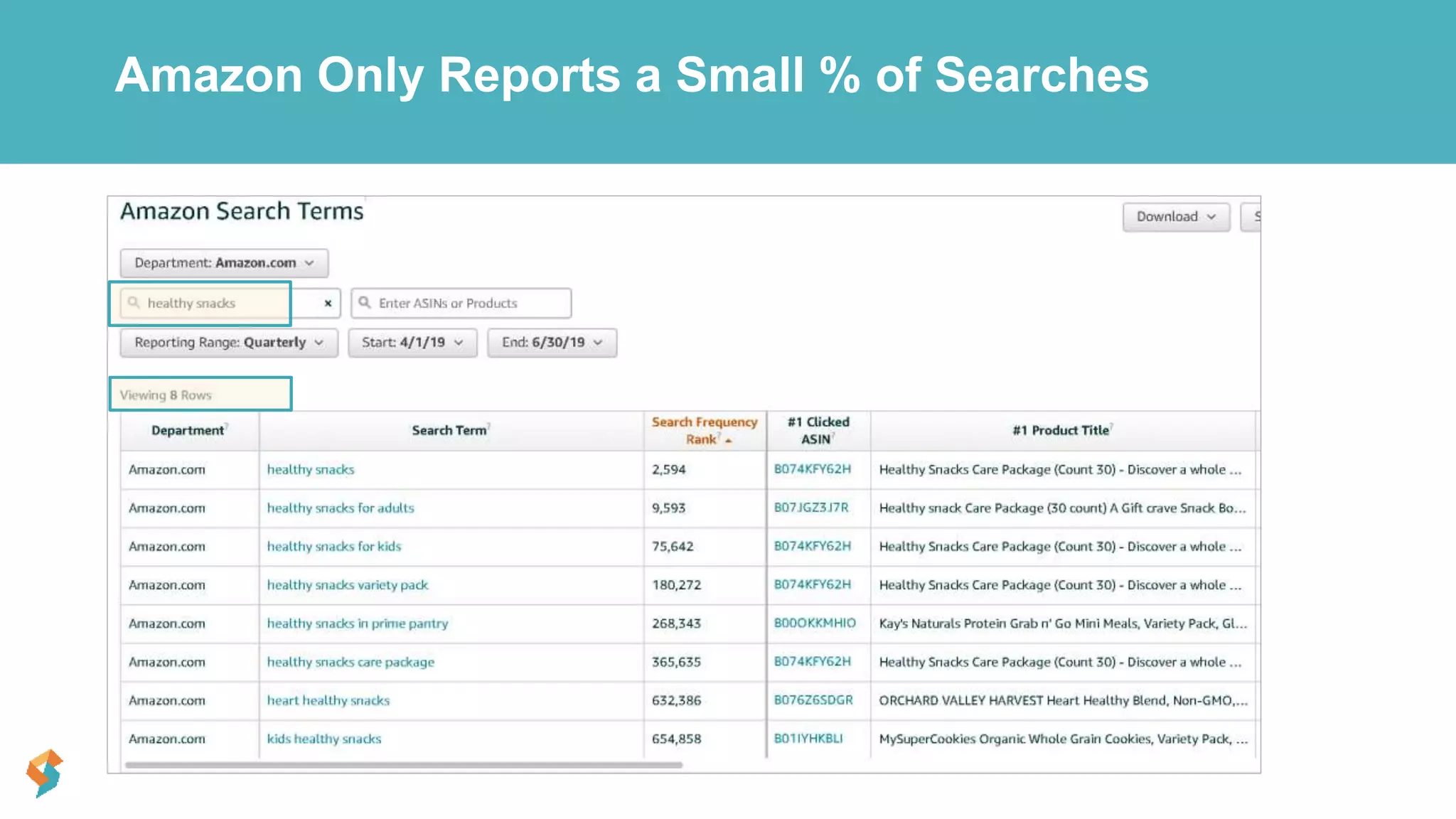Open the Download dropdown button

1176,217
